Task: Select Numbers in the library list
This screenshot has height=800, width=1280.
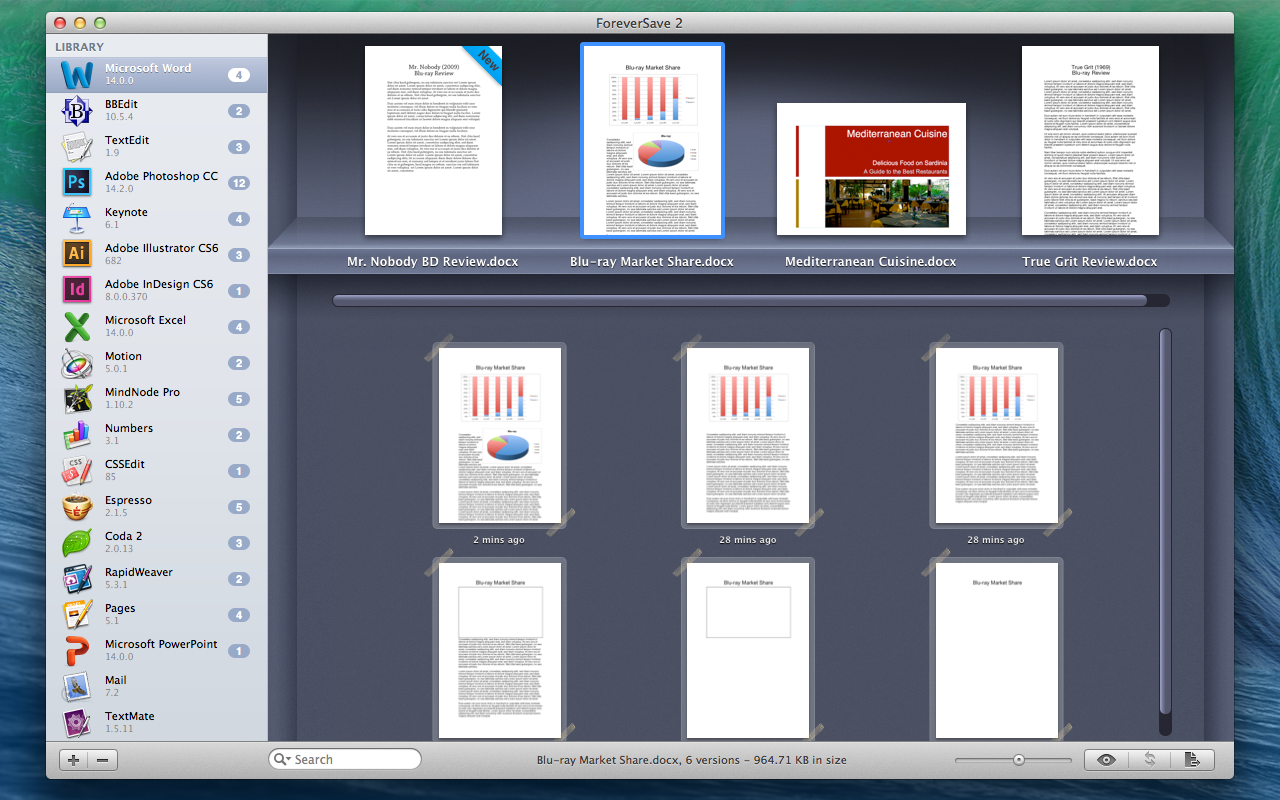Action: [x=157, y=435]
